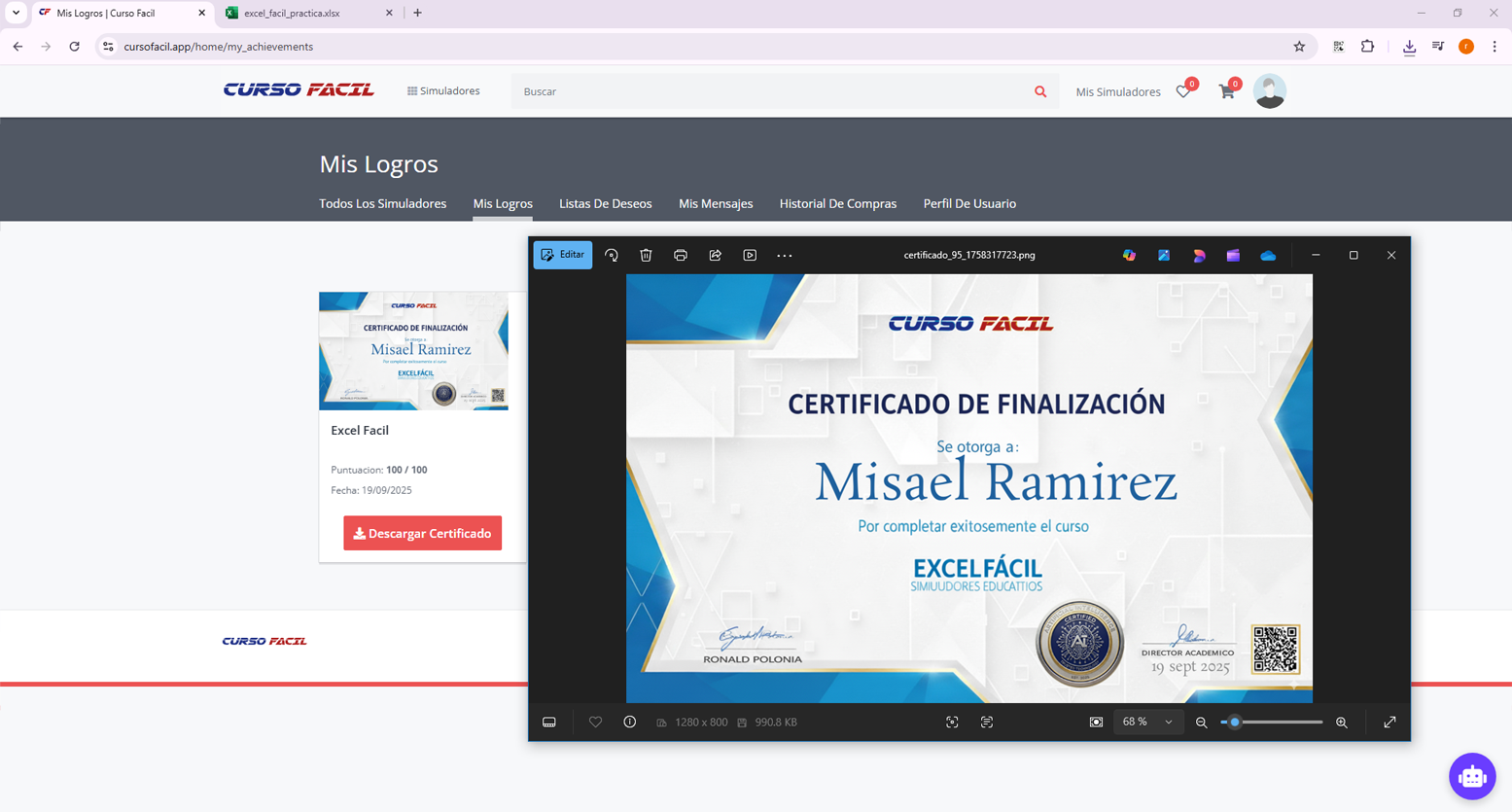Zoom out with minus magnifier in Photos

[x=1202, y=723]
